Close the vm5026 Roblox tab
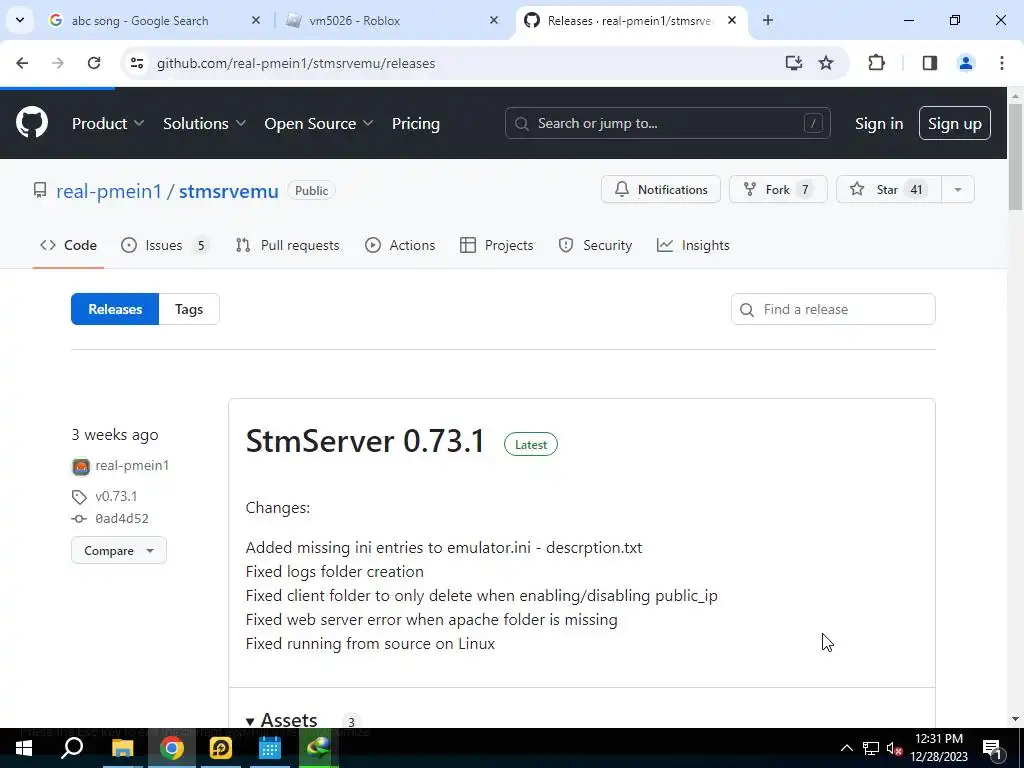This screenshot has width=1024, height=768. [494, 21]
